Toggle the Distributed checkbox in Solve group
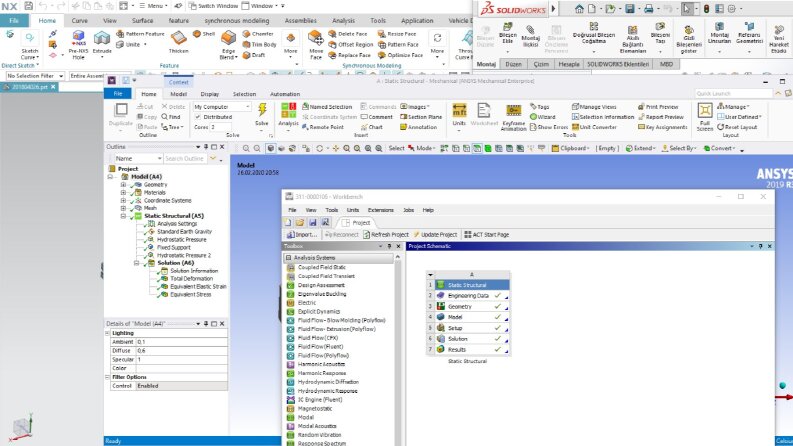The image size is (793, 446). click(x=198, y=117)
